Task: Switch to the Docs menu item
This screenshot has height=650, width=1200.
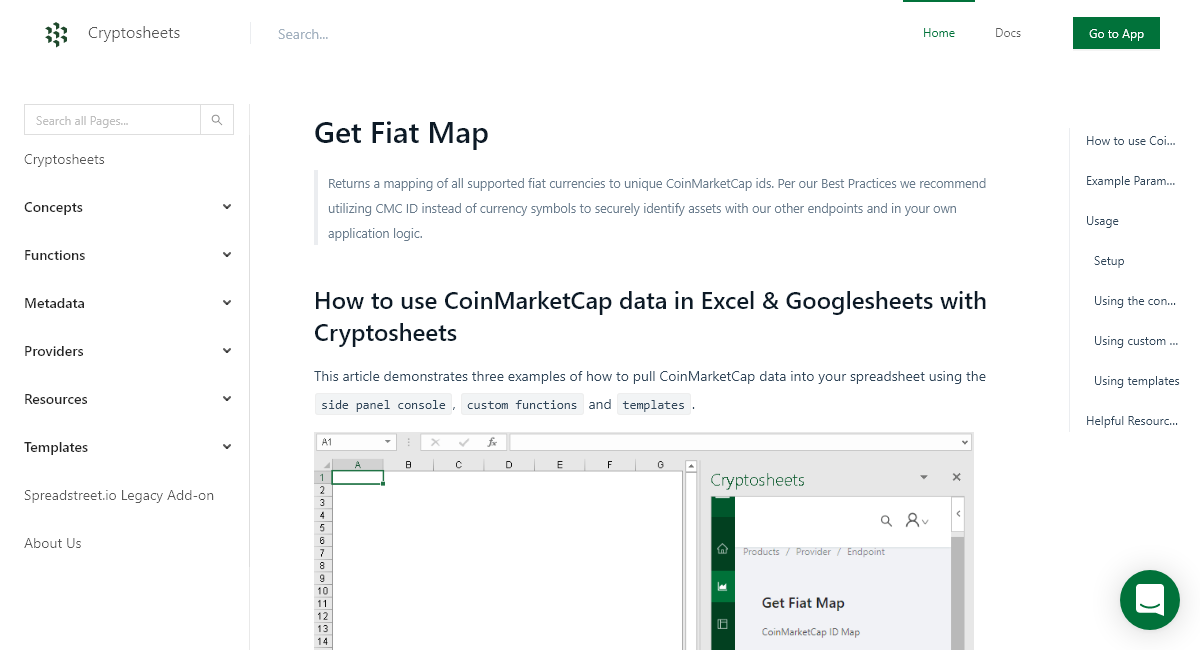Action: click(1007, 33)
